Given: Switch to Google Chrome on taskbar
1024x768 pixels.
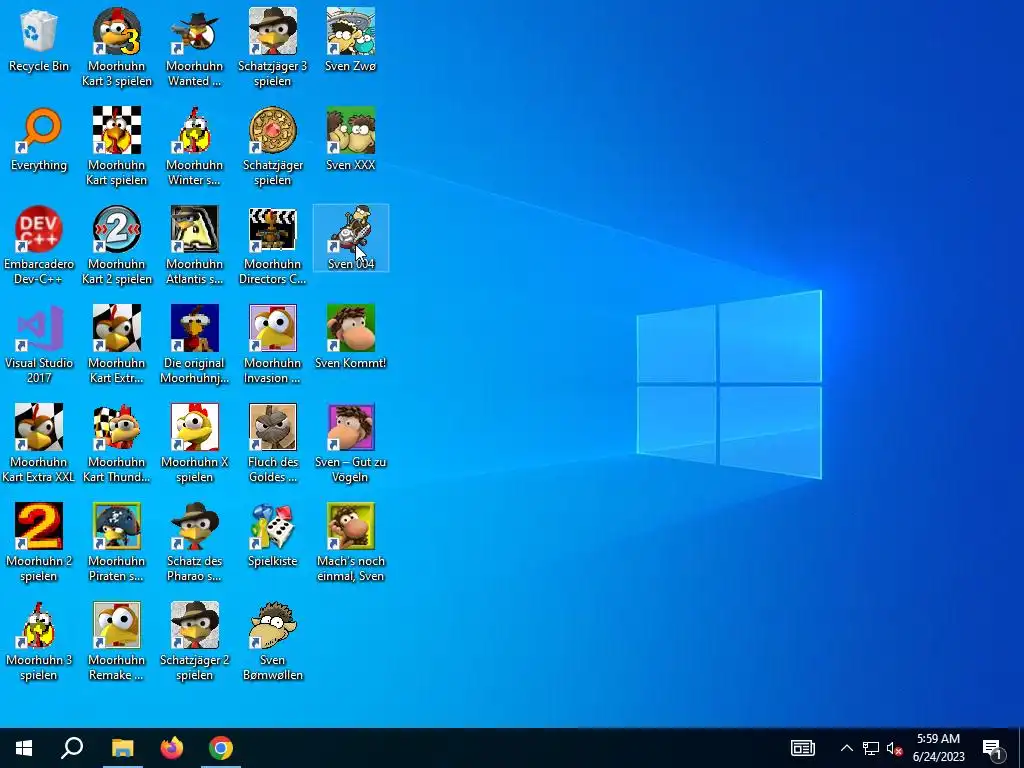Looking at the screenshot, I should coord(221,748).
